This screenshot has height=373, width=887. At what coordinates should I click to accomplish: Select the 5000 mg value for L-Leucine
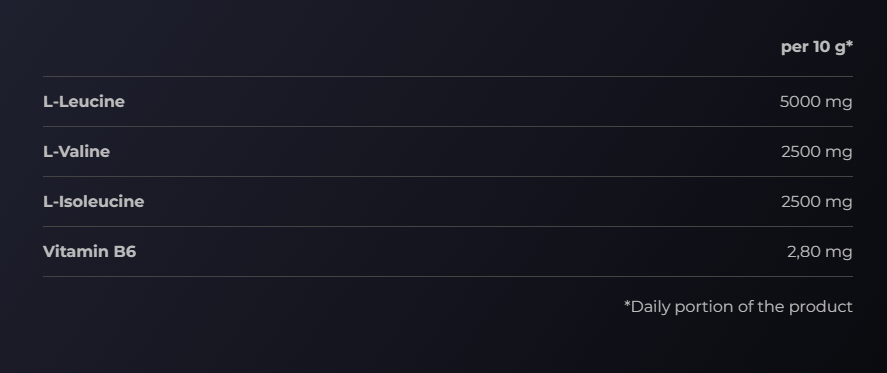click(x=816, y=102)
